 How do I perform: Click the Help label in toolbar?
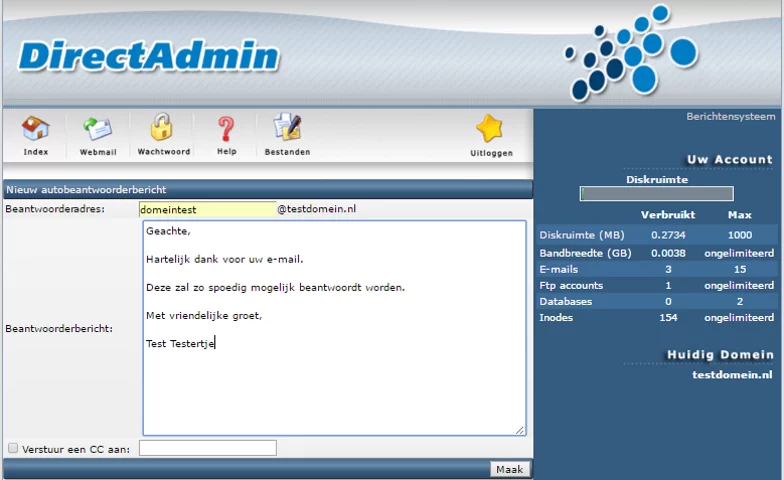click(x=226, y=151)
